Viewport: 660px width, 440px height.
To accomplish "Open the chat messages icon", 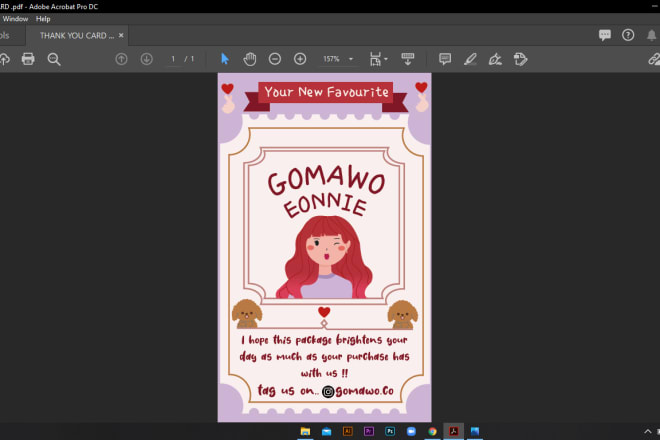I will [x=605, y=35].
